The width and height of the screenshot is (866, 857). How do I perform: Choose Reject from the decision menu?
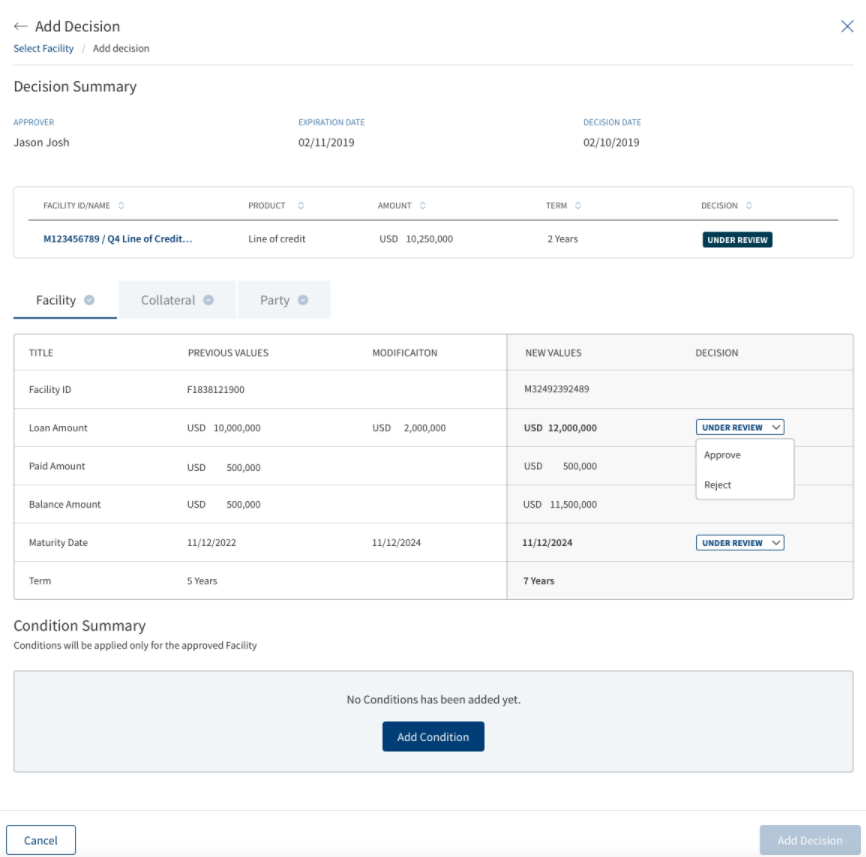(x=717, y=485)
